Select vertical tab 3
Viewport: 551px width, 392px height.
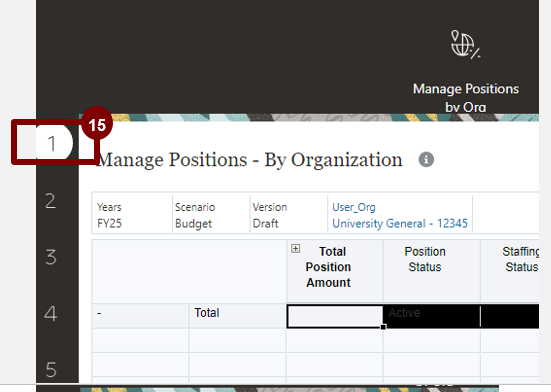coord(51,257)
